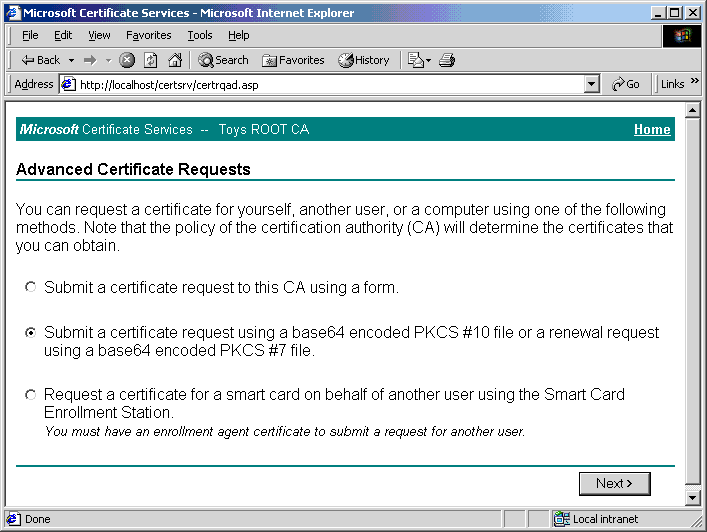Minimize the Internet Explorer window
The height and width of the screenshot is (532, 707).
658,13
